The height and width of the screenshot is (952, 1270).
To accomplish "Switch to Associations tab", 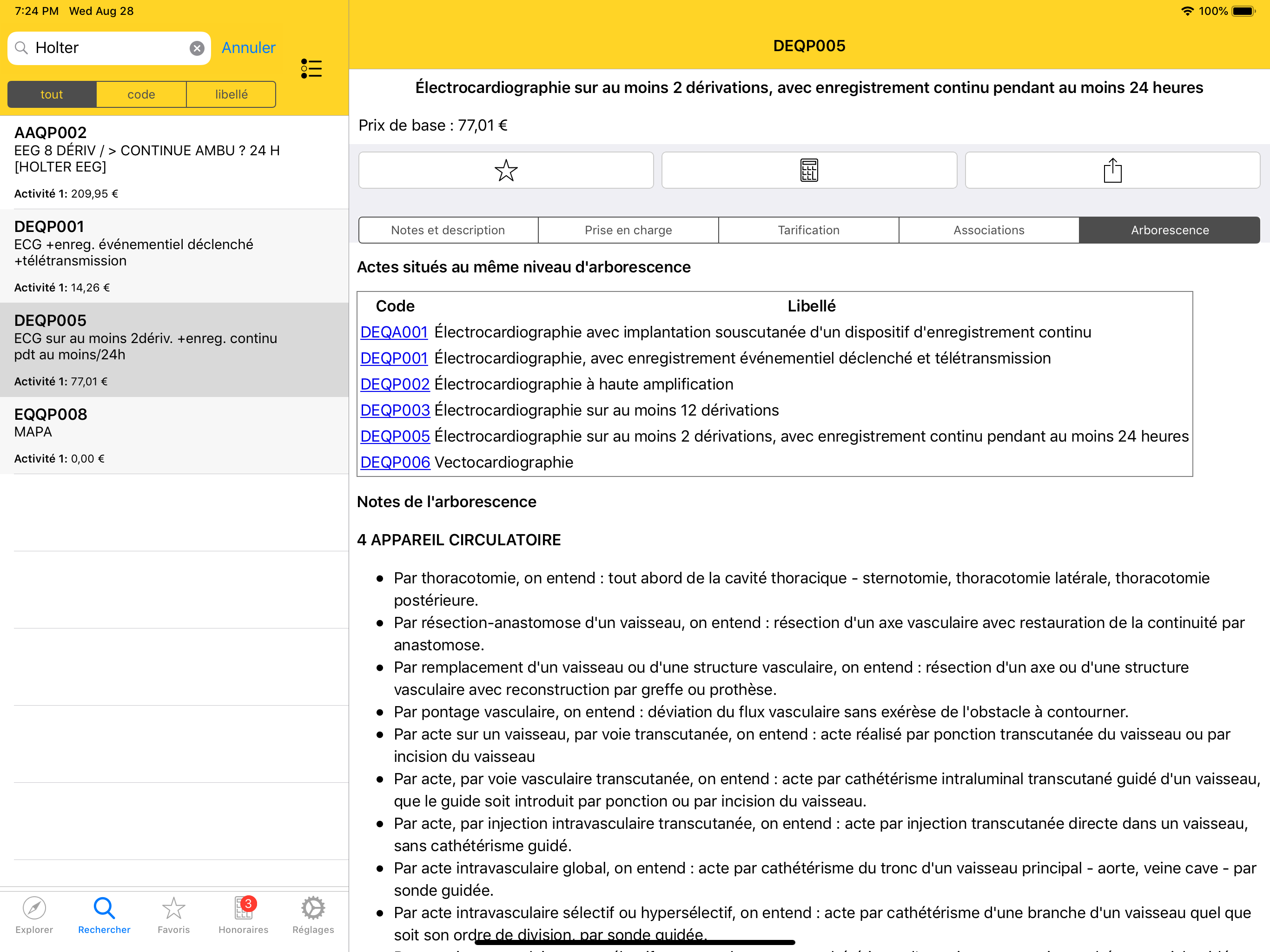I will [989, 230].
